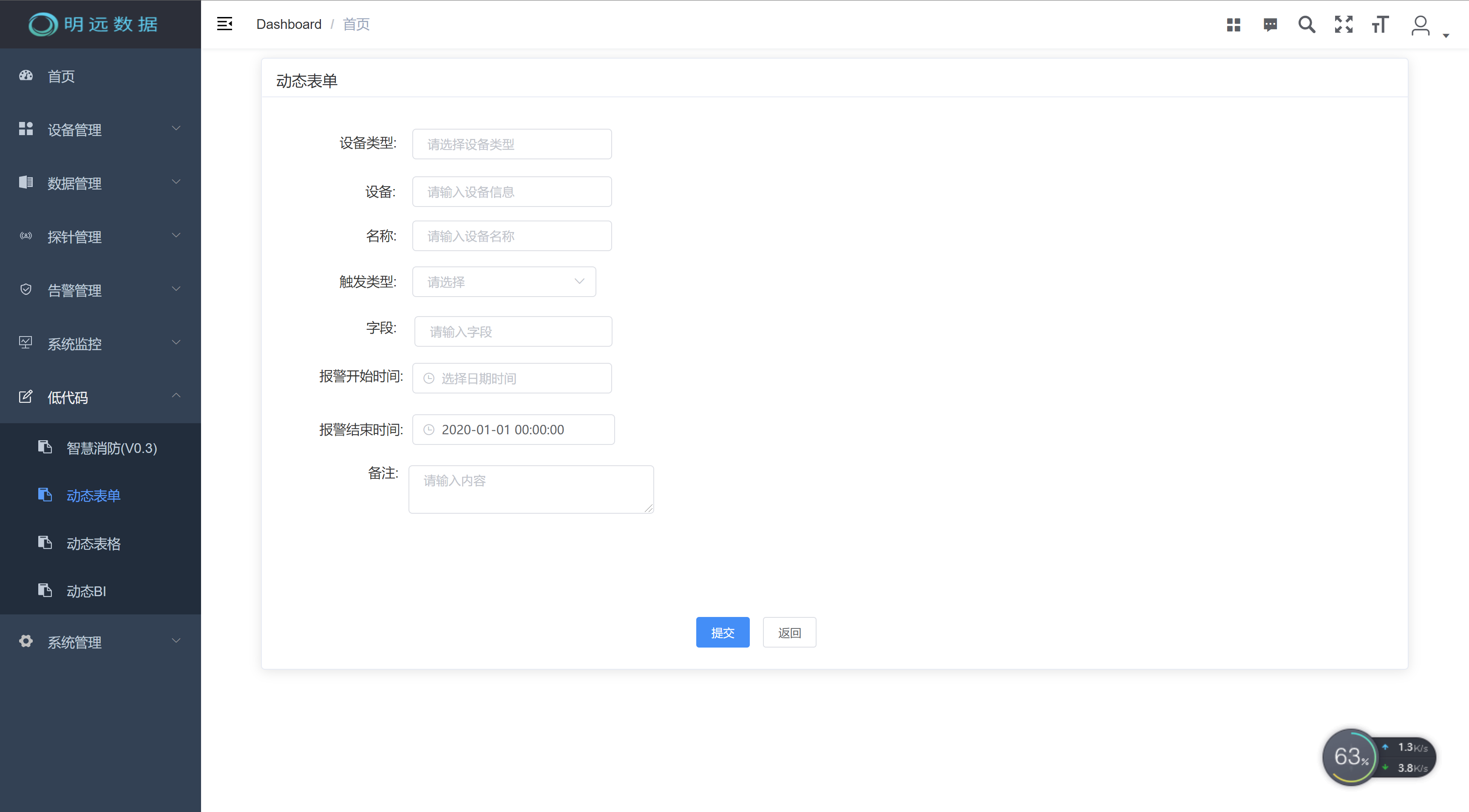Expand the 告警管理 chevron
Viewport: 1469px width, 812px height.
(176, 289)
